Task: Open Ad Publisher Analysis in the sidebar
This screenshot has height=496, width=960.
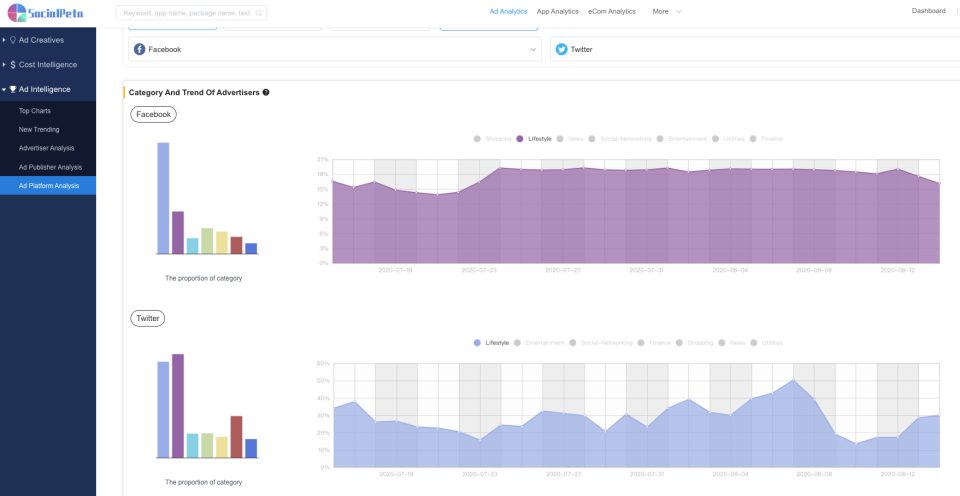Action: (48, 167)
